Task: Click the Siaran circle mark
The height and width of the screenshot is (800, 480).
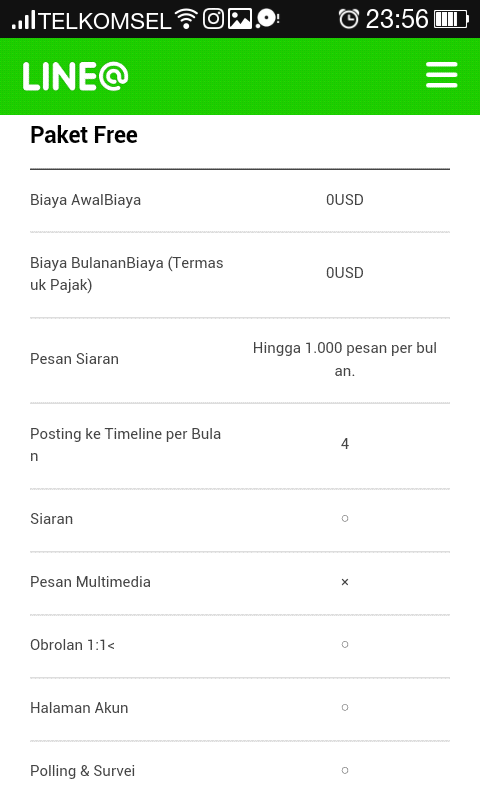Action: pos(345,518)
